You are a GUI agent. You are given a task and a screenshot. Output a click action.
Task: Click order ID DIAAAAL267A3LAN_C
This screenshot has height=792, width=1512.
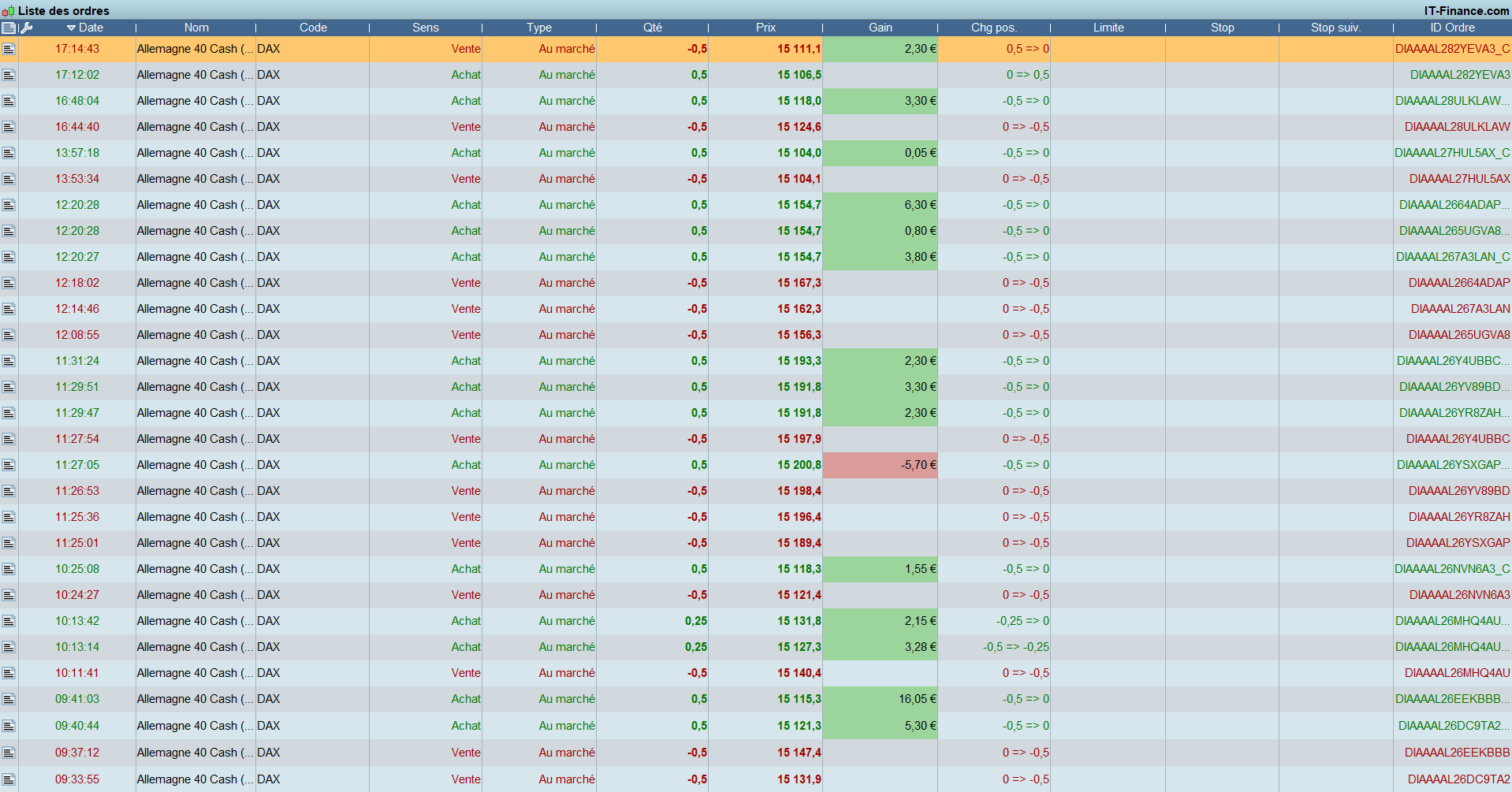1453,257
